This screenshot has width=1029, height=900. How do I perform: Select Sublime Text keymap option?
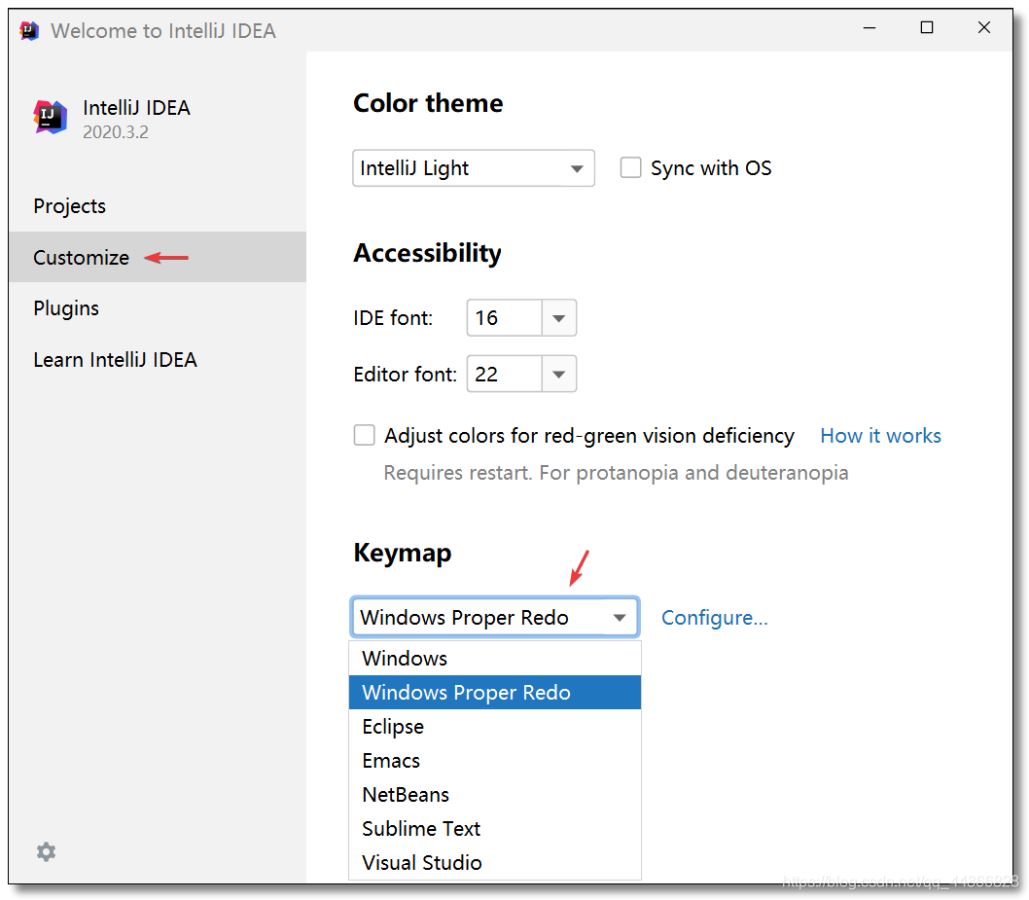tap(421, 828)
